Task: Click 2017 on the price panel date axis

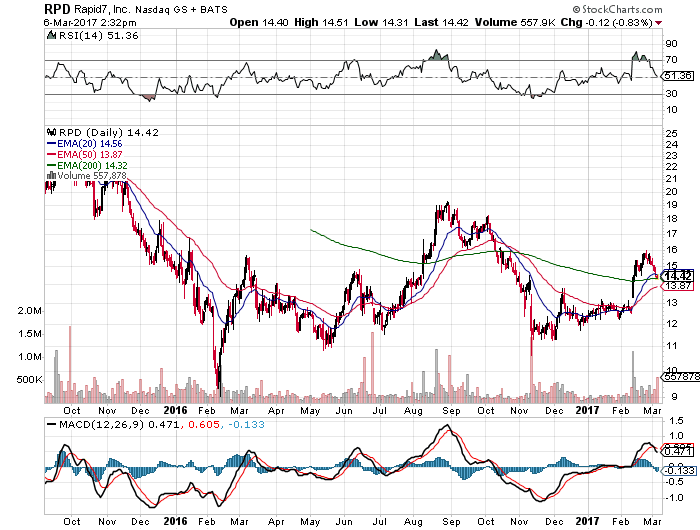Action: [x=587, y=410]
